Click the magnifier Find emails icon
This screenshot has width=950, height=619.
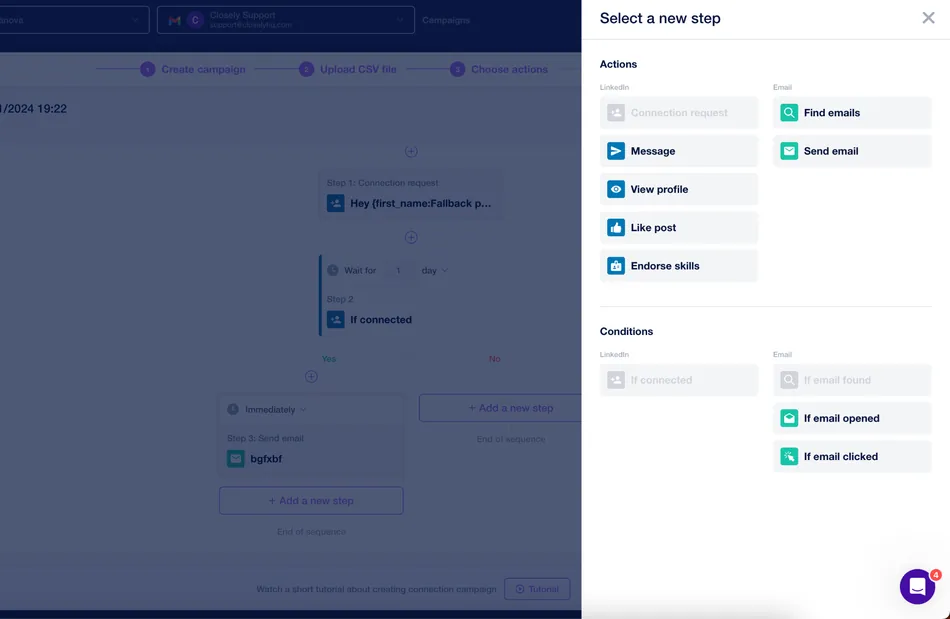coord(789,113)
